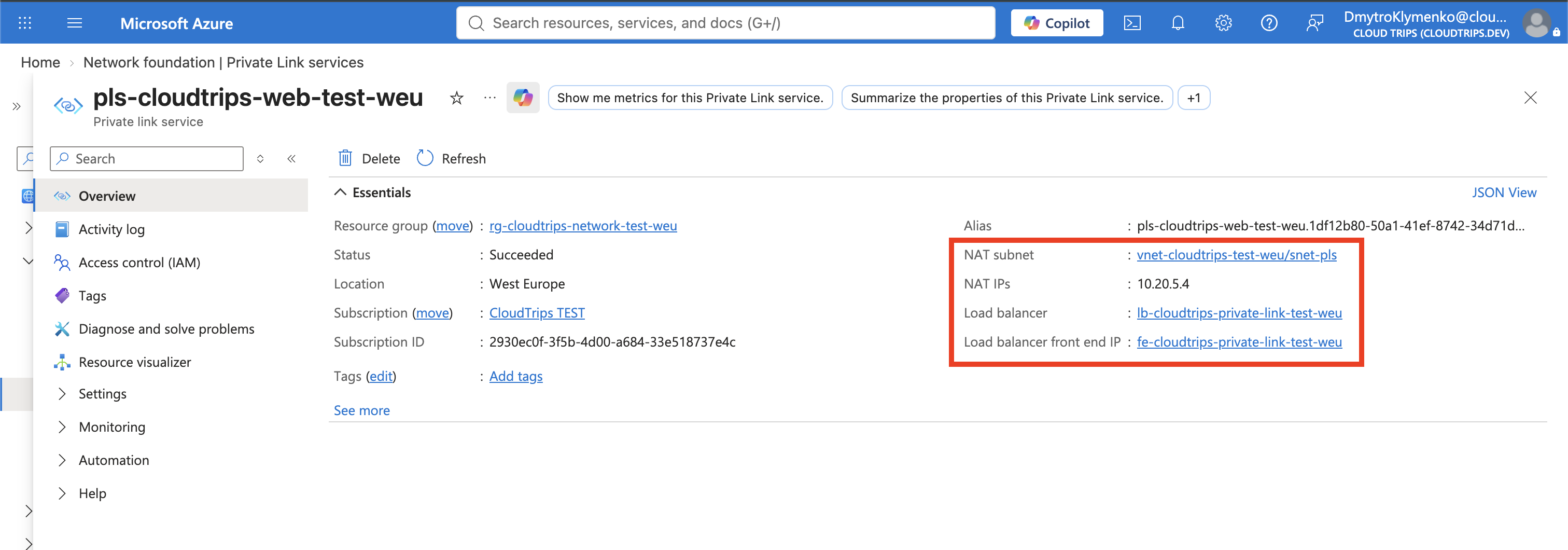Viewport: 1568px width, 550px height.
Task: Expand the Help menu group
Action: pos(62,493)
